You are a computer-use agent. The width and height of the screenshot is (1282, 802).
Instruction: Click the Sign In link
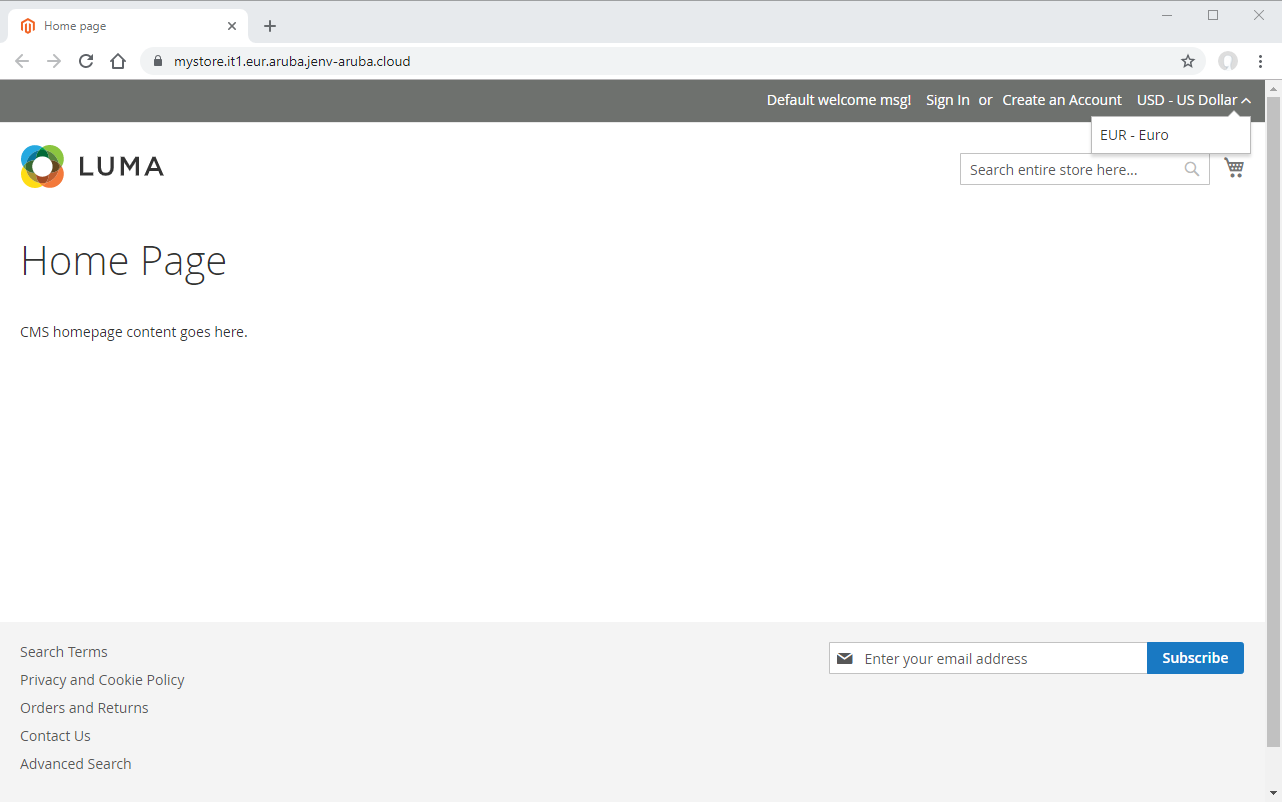tap(947, 100)
